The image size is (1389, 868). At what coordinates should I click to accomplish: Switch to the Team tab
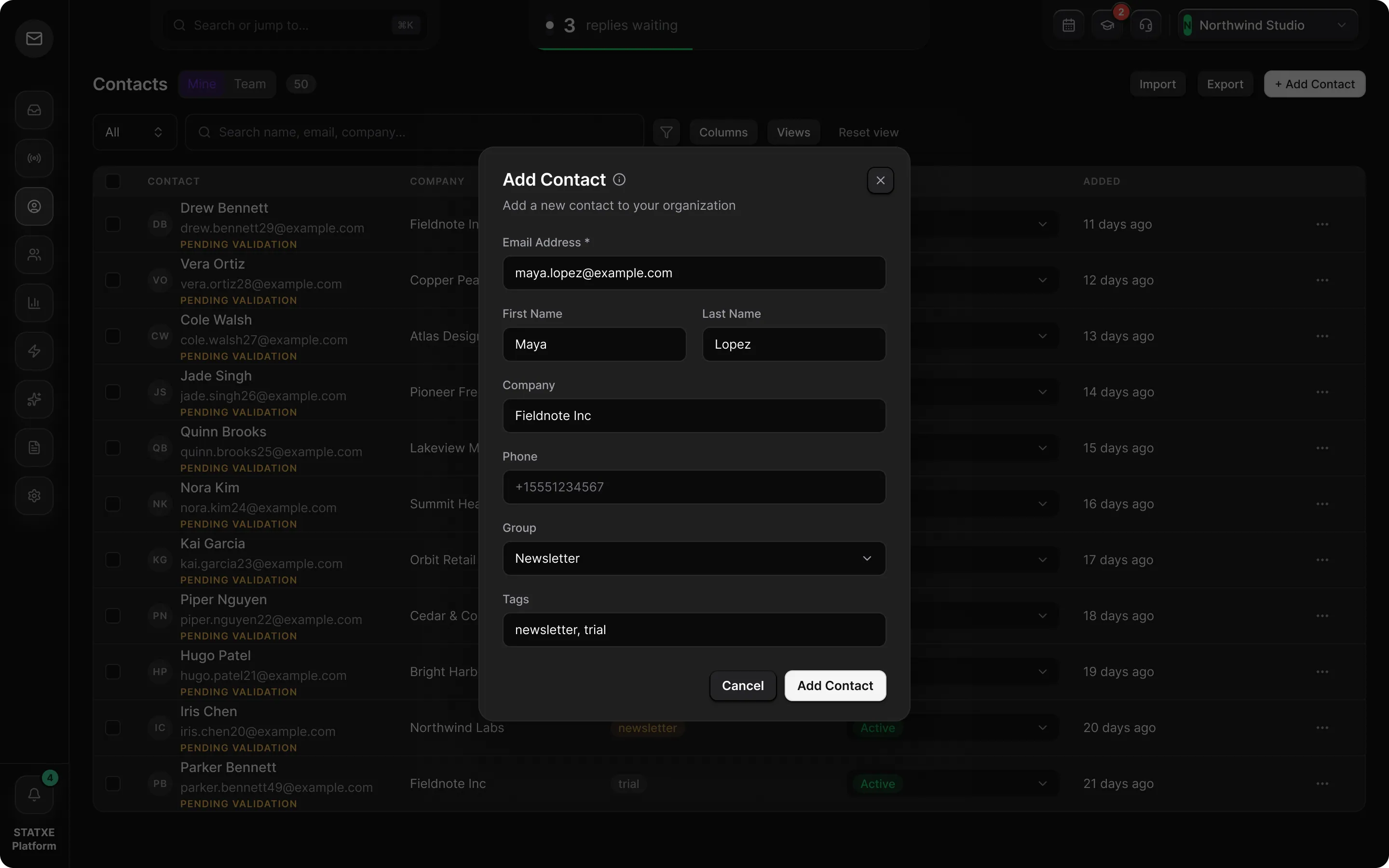250,84
